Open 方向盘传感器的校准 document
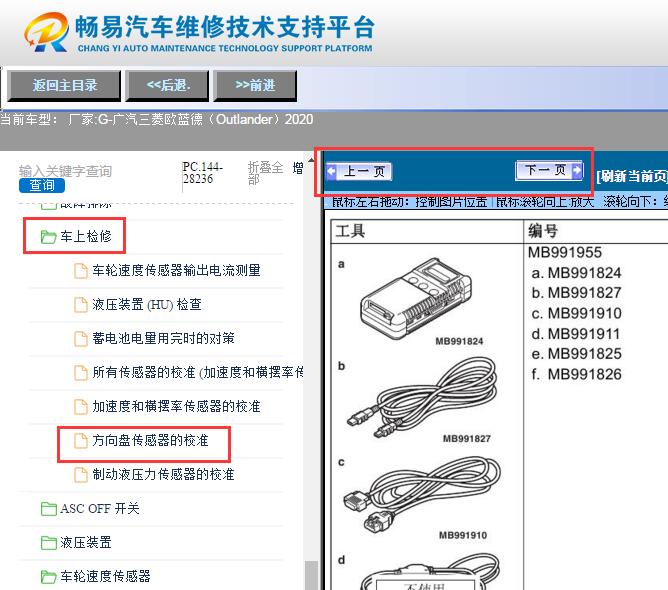Image resolution: width=668 pixels, height=590 pixels. click(150, 440)
